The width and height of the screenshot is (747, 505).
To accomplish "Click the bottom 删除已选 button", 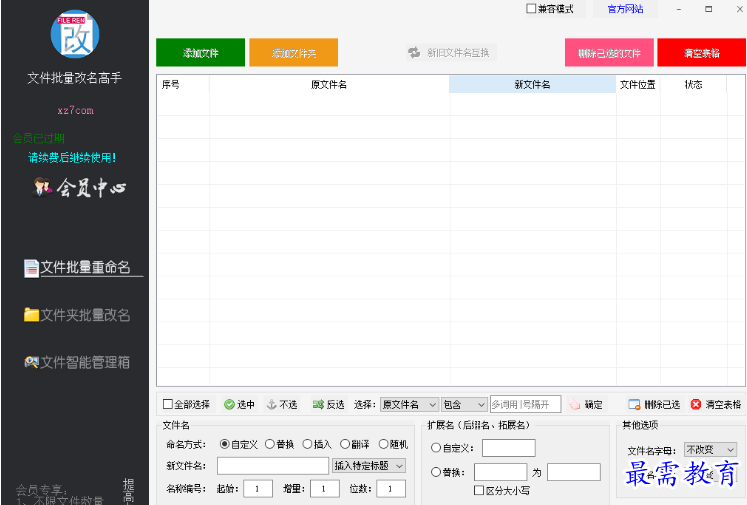I will tap(655, 404).
